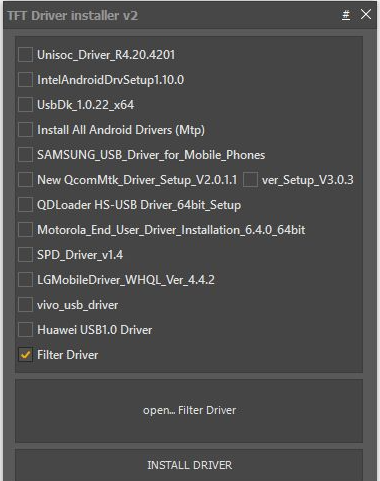Enable the vivo_usb_driver checkbox
Screen dimensions: 380x481
(x=25, y=305)
